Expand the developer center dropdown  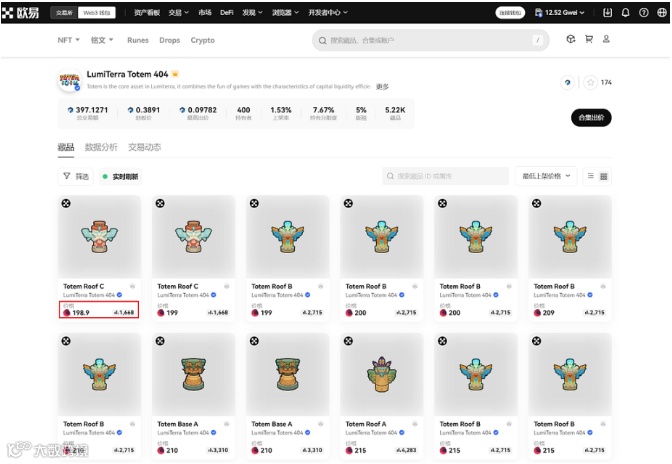pyautogui.click(x=328, y=12)
